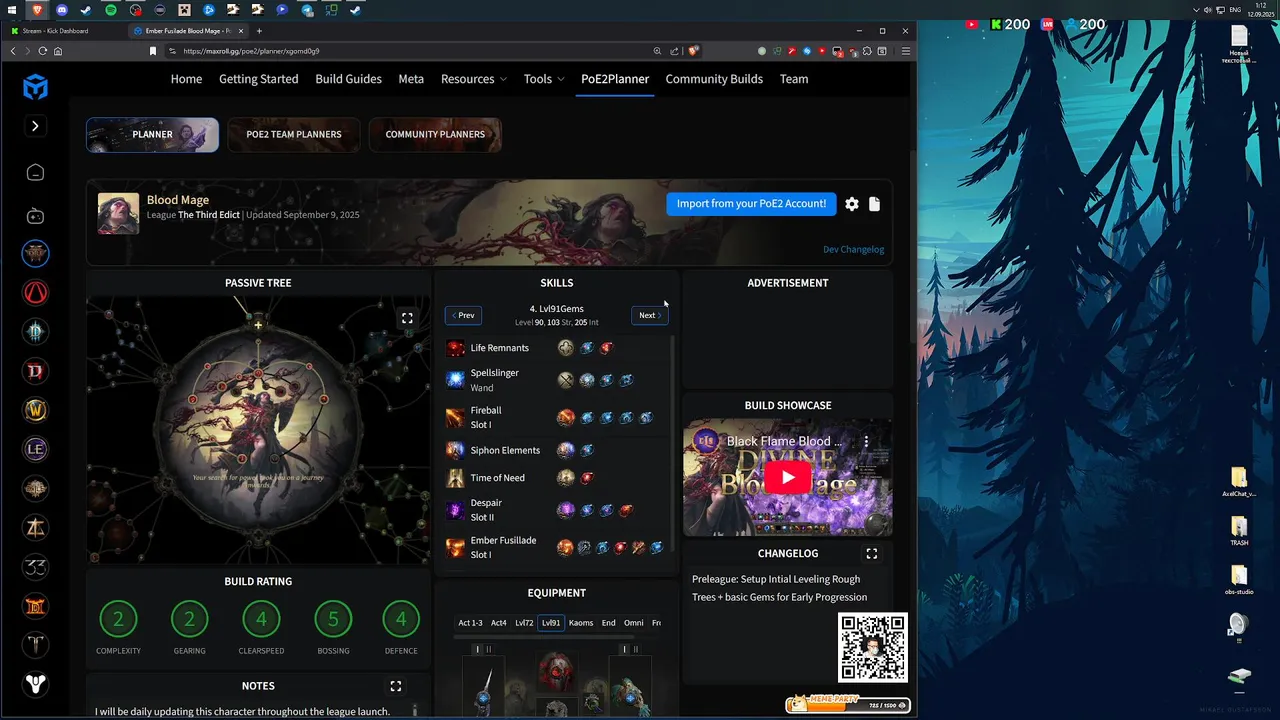Viewport: 1280px width, 720px height.
Task: Open a new browser tab
Action: (259, 31)
